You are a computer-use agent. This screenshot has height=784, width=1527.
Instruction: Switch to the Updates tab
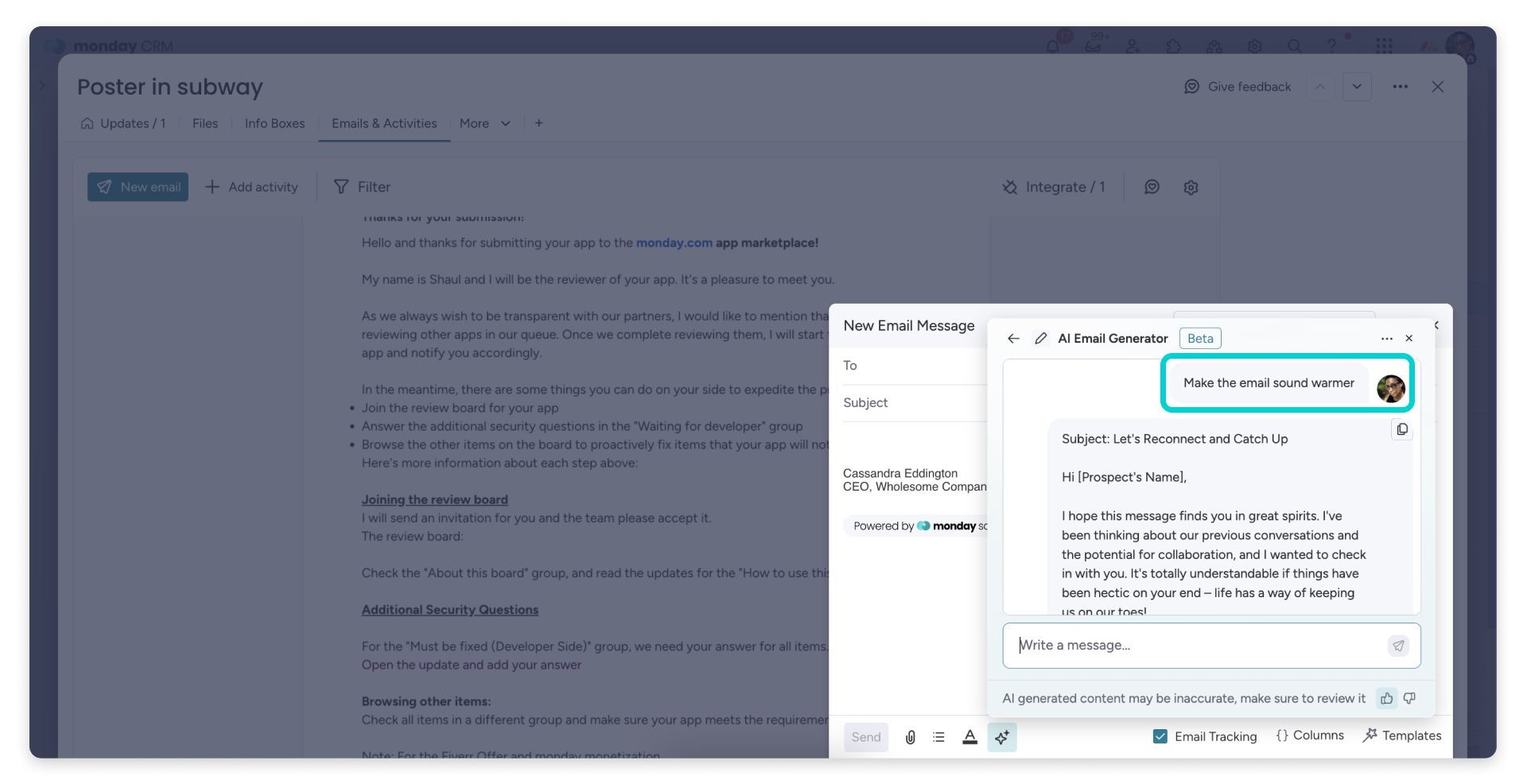[123, 123]
